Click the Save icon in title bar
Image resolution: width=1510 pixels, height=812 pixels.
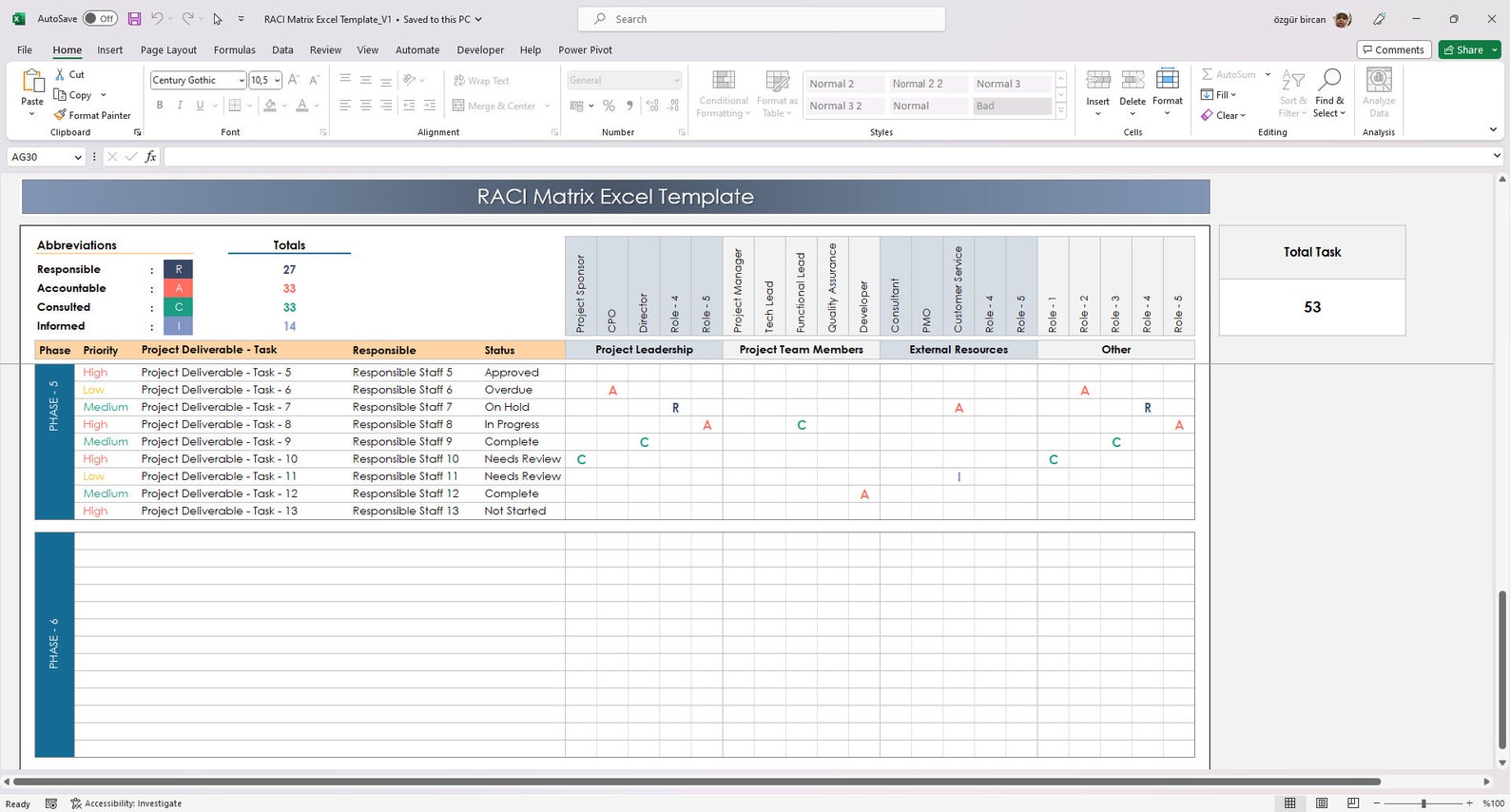[x=134, y=19]
